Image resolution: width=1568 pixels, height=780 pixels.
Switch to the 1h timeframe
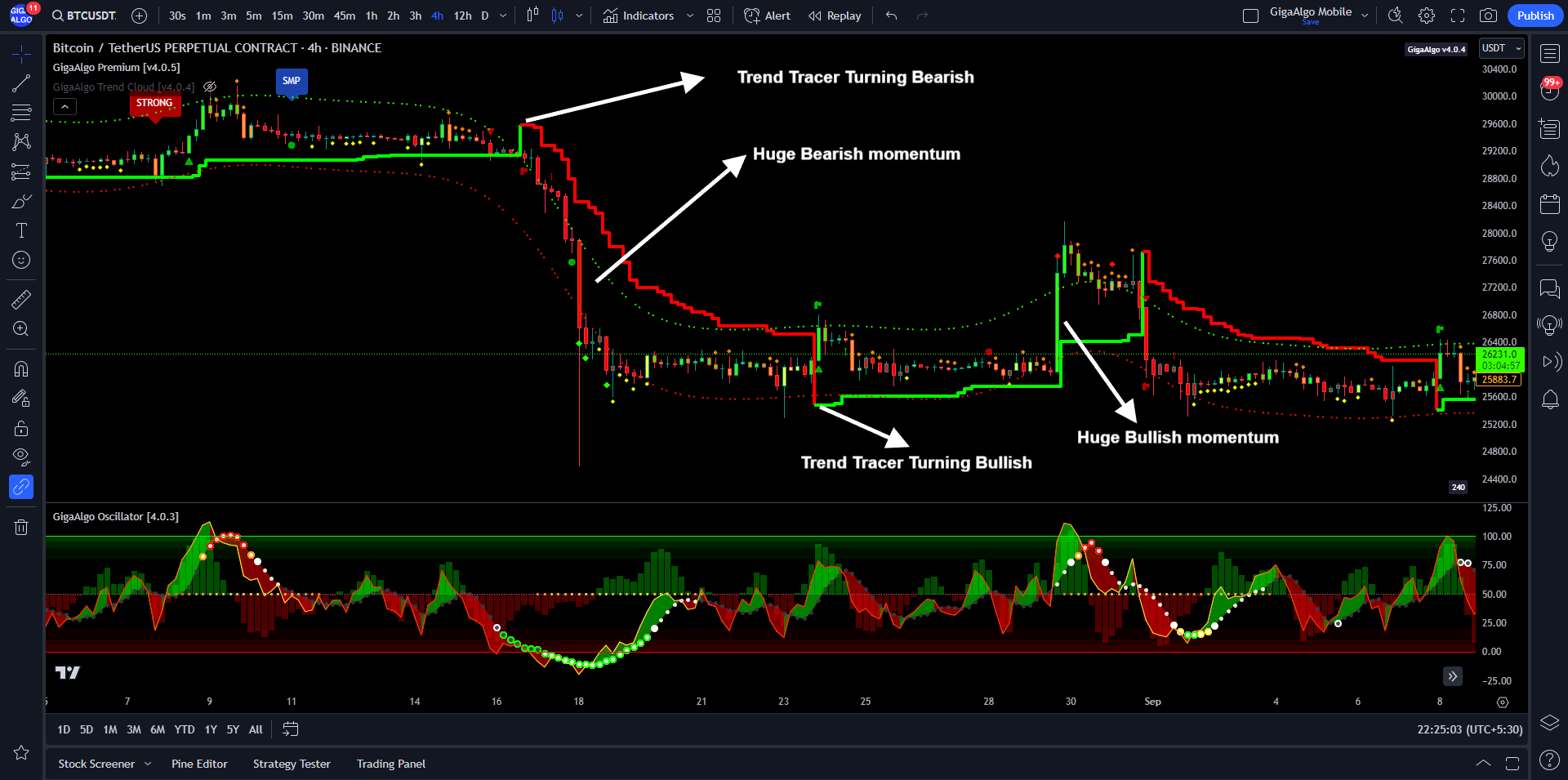click(372, 16)
